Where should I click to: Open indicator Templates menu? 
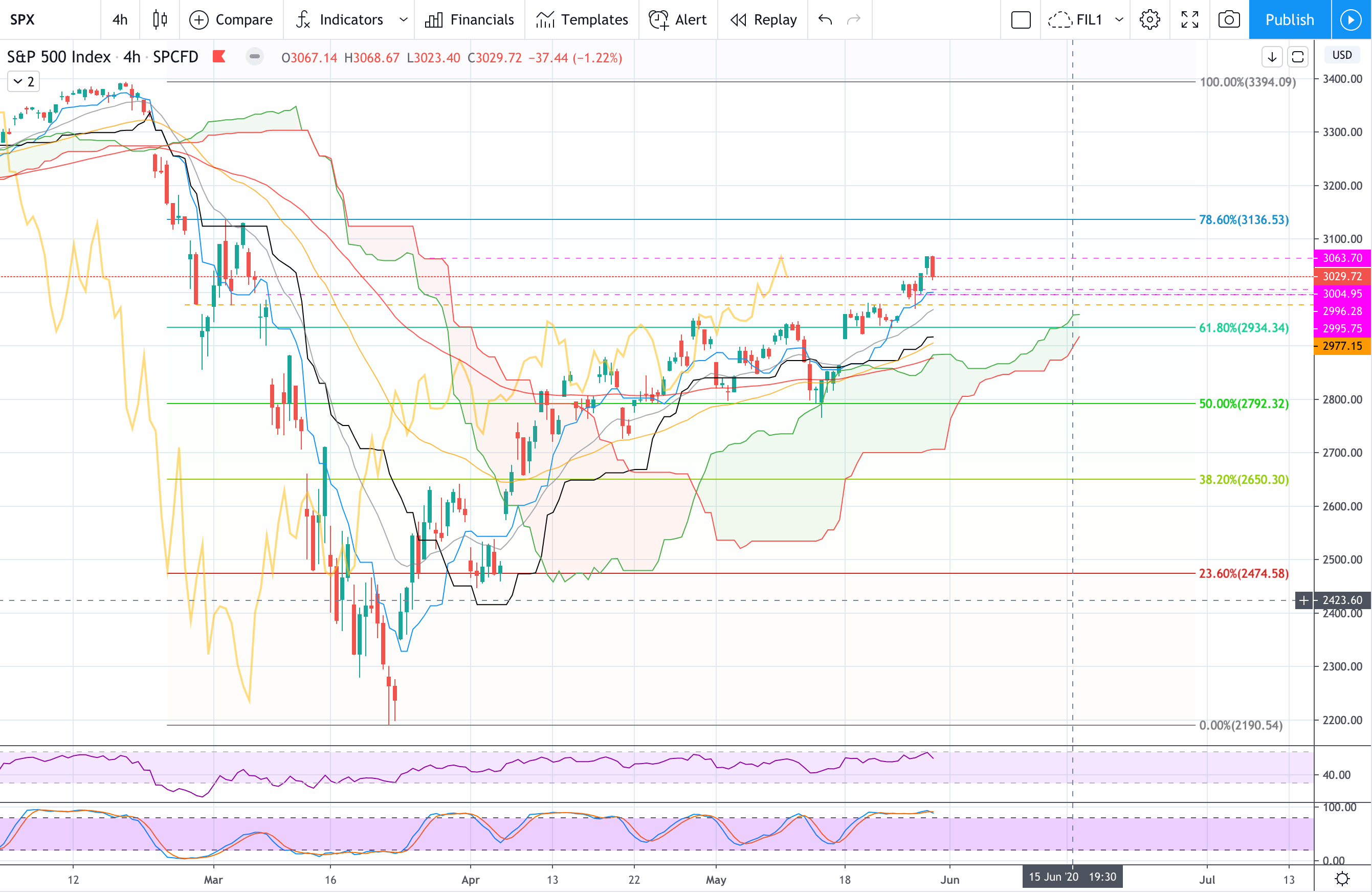[582, 19]
